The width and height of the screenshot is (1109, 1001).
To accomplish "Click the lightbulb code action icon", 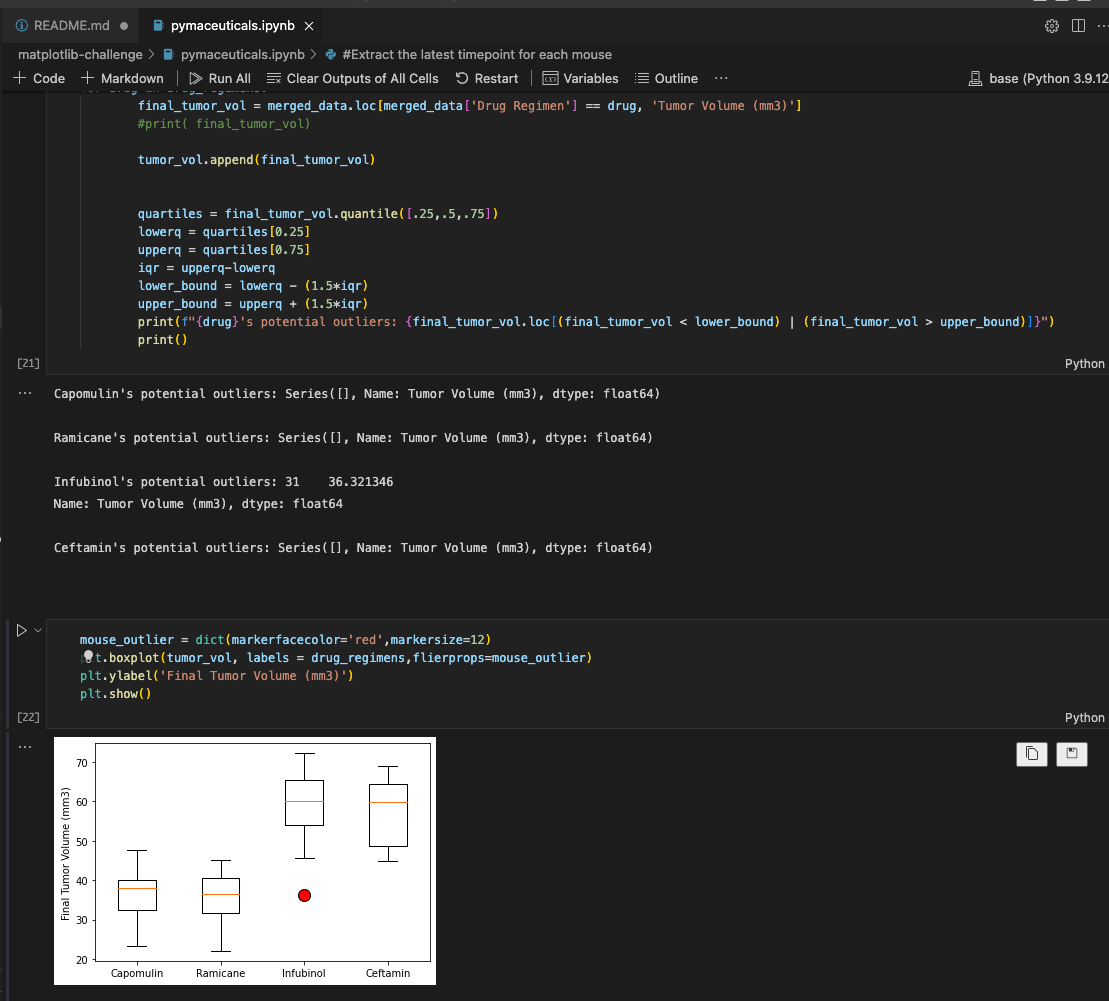I will pos(88,657).
